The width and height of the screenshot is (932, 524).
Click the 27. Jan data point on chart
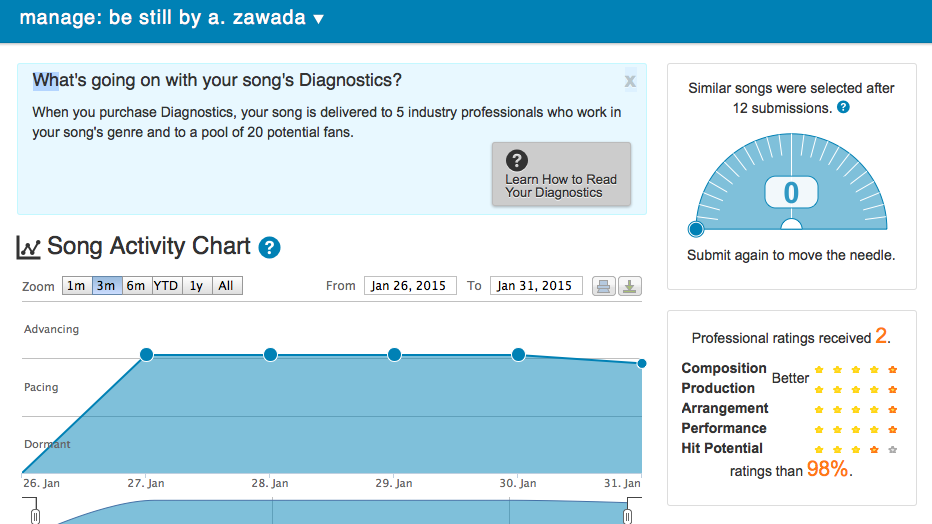[x=146, y=355]
